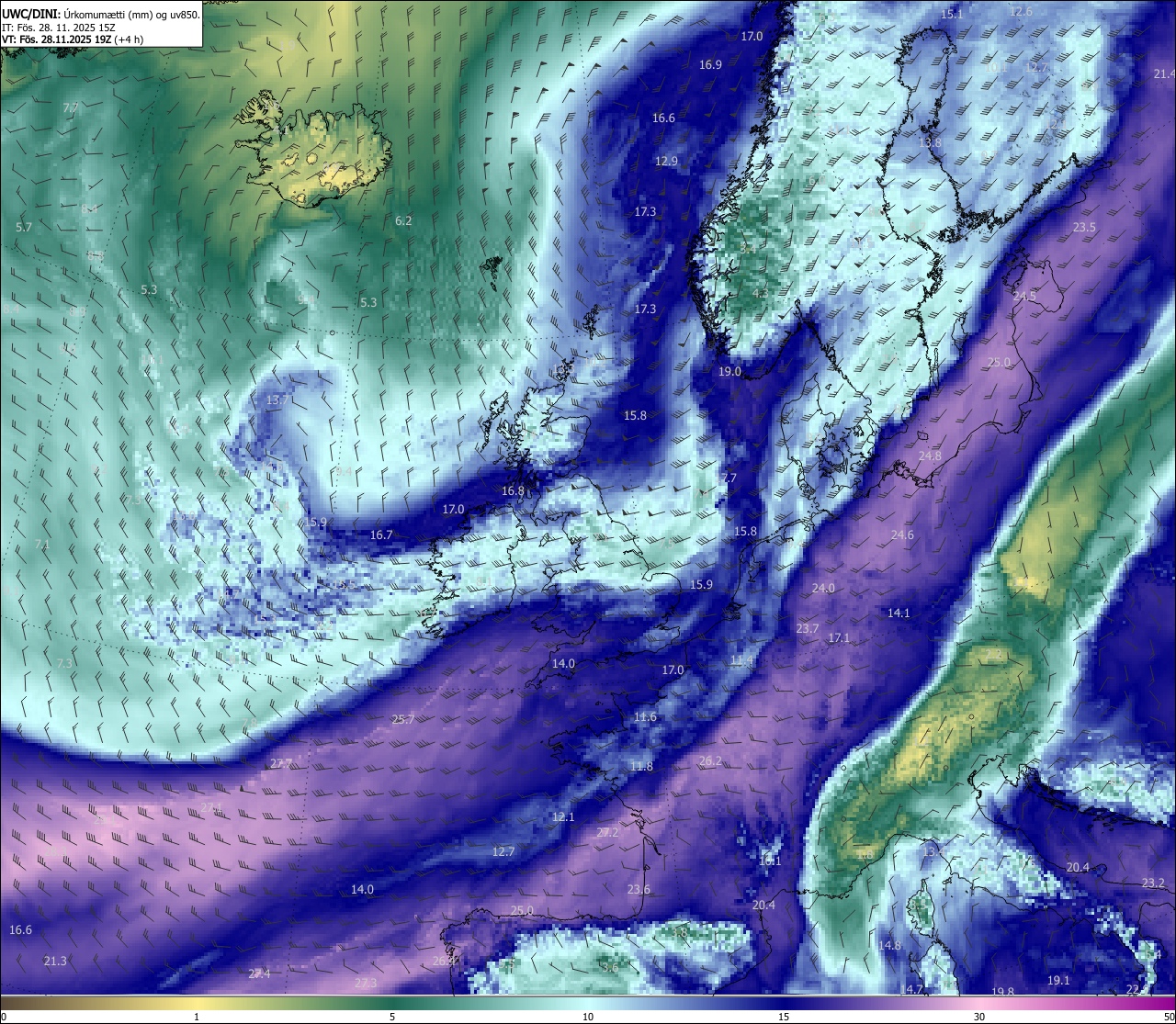The width and height of the screenshot is (1176, 1024).
Task: Click the 13.8 value over Sweden
Action: click(x=930, y=142)
